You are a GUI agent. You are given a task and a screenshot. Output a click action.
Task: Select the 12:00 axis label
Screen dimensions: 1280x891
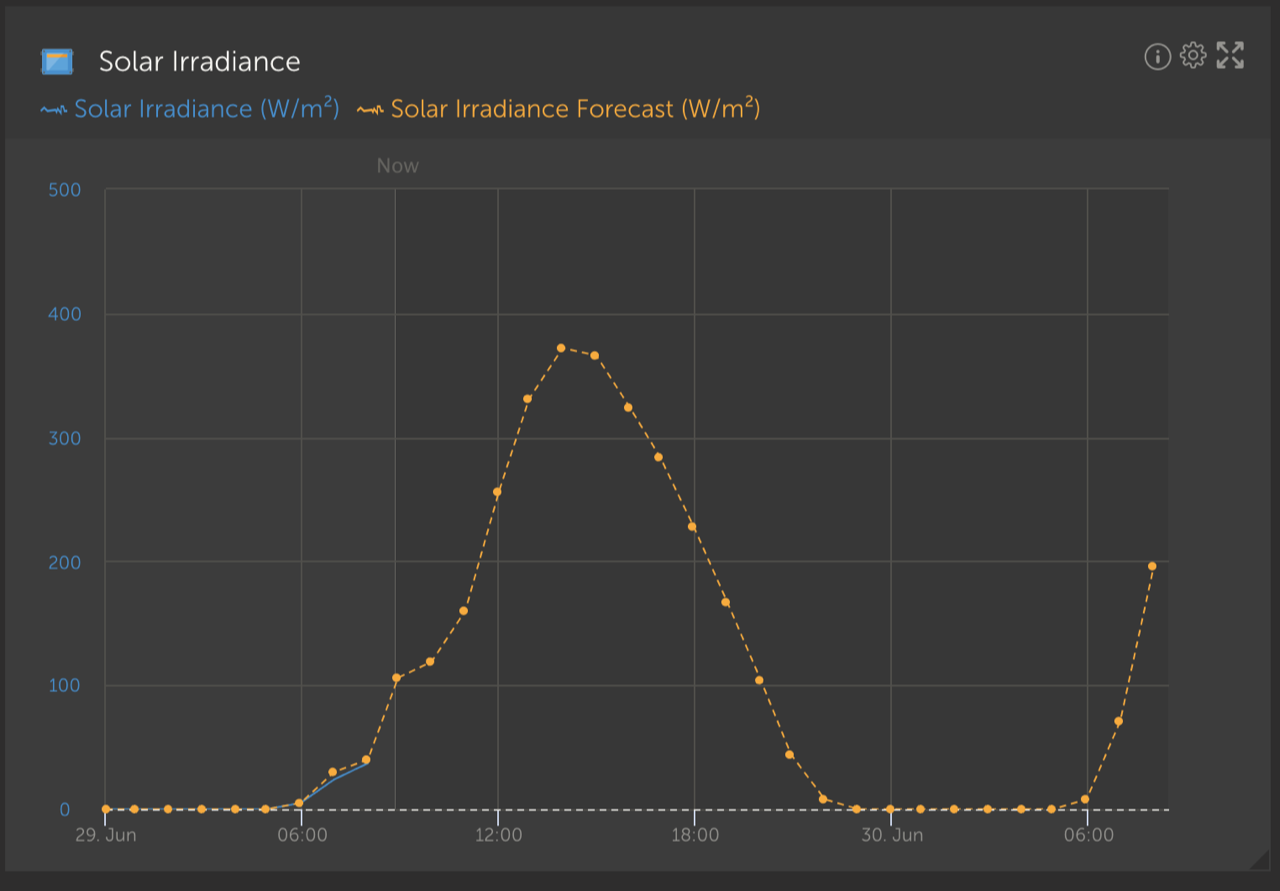[x=500, y=834]
